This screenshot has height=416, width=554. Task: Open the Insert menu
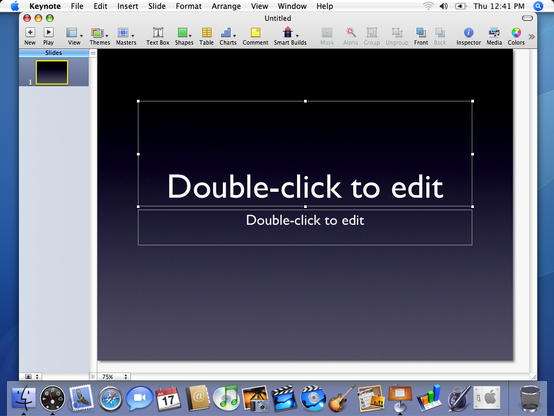click(128, 6)
